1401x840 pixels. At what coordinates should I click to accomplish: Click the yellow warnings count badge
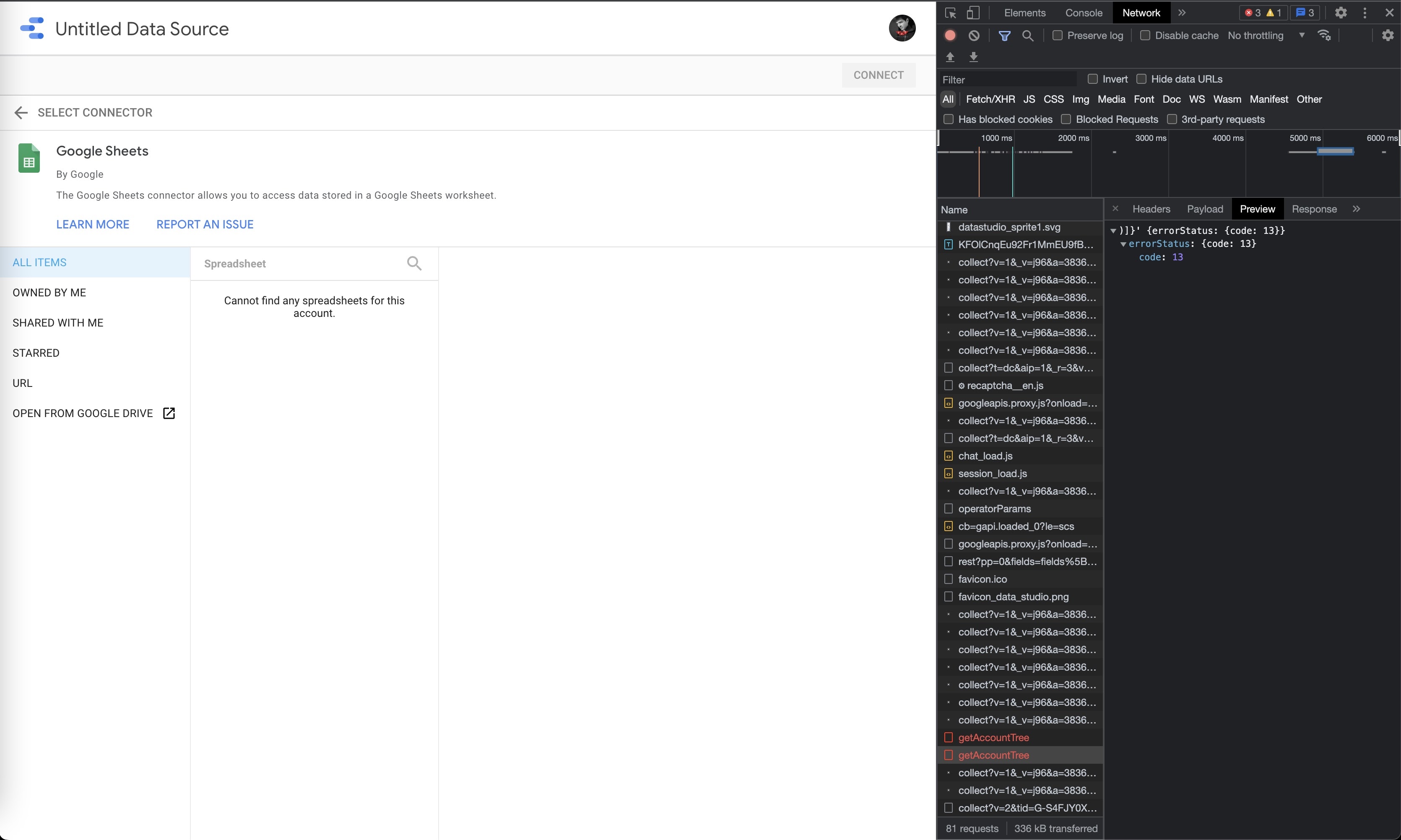coord(1274,13)
